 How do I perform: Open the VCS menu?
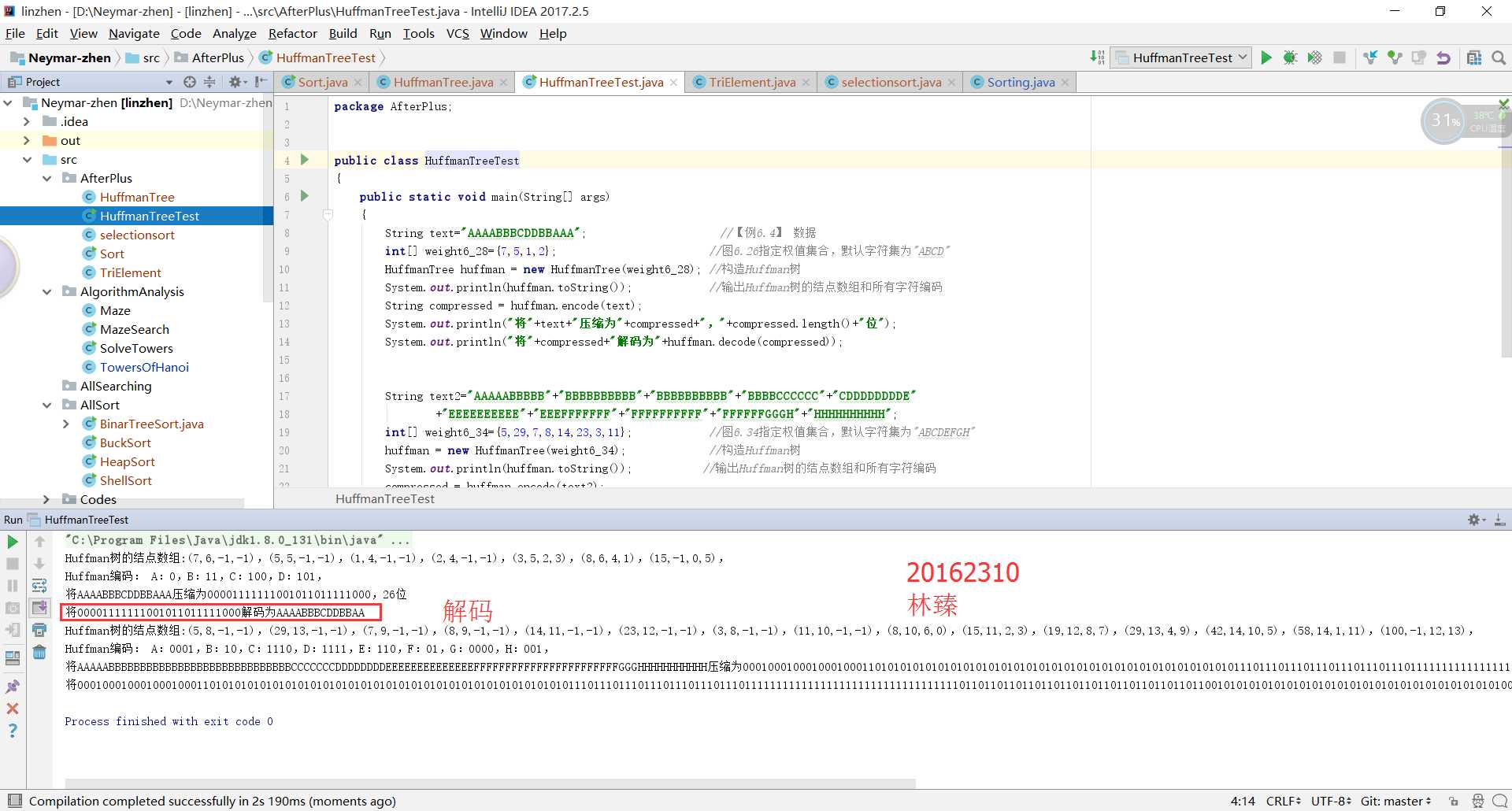coord(458,33)
